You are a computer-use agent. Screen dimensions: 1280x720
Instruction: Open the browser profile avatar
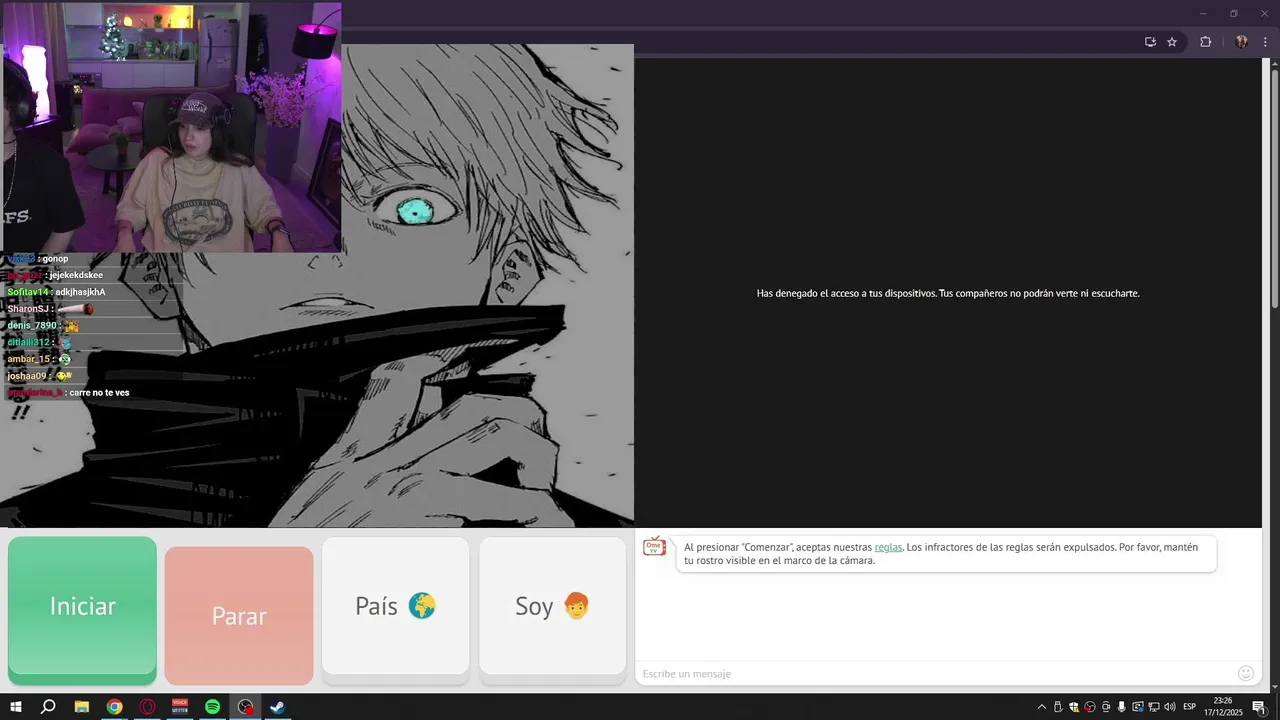[1241, 42]
